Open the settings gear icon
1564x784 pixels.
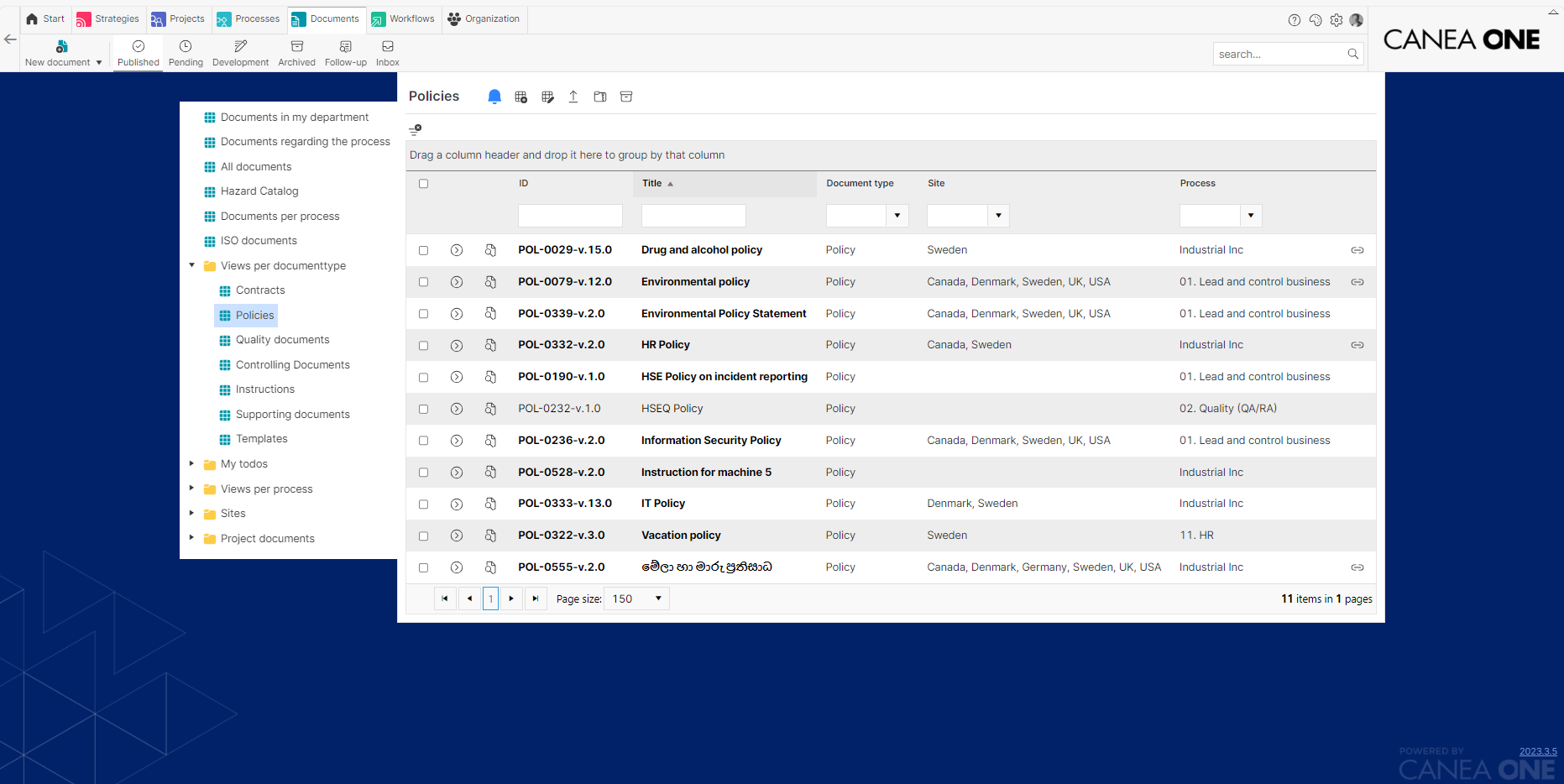pos(1336,20)
